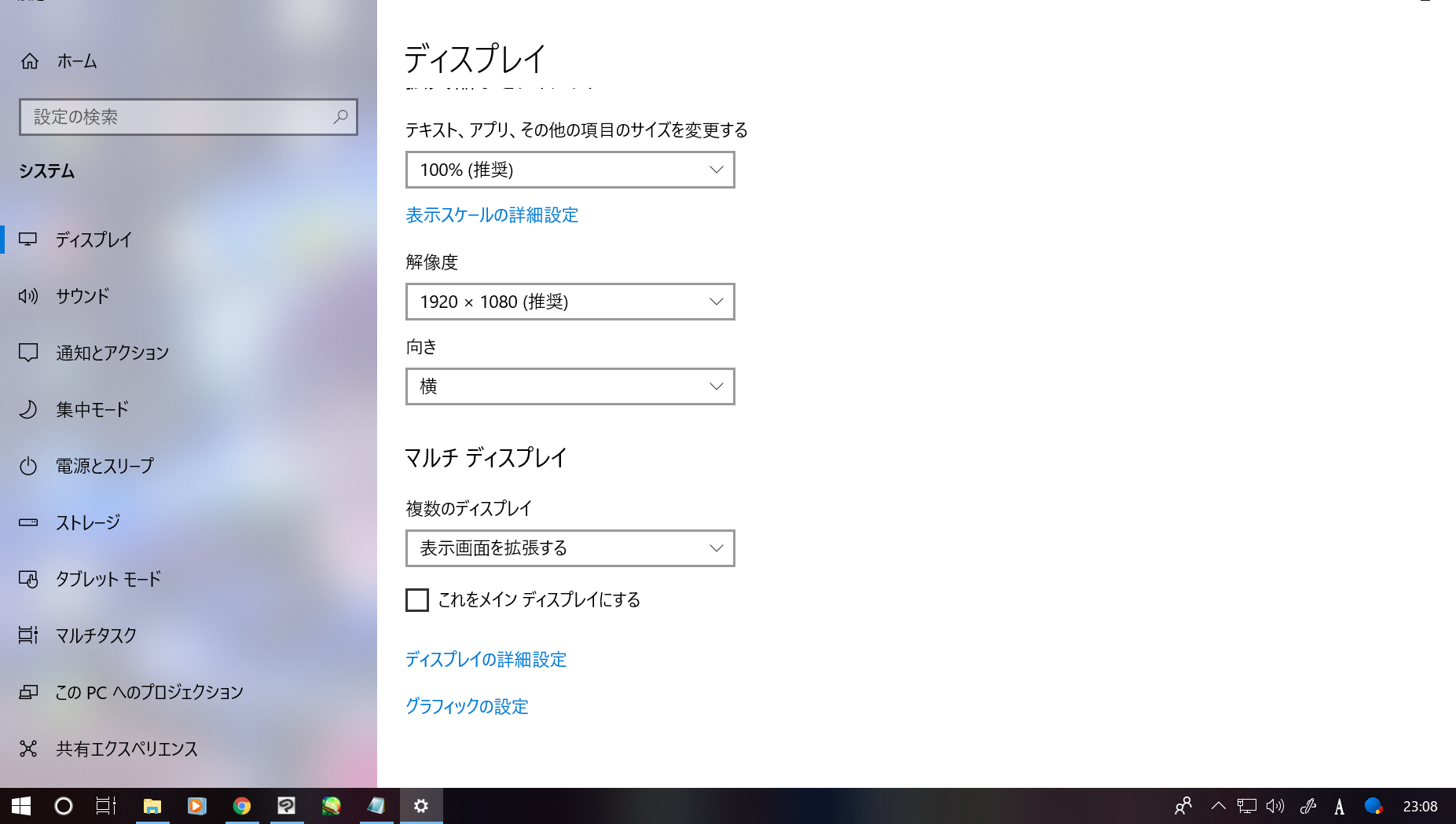This screenshot has width=1456, height=824.
Task: Open File Explorer from the taskbar
Action: coord(152,806)
